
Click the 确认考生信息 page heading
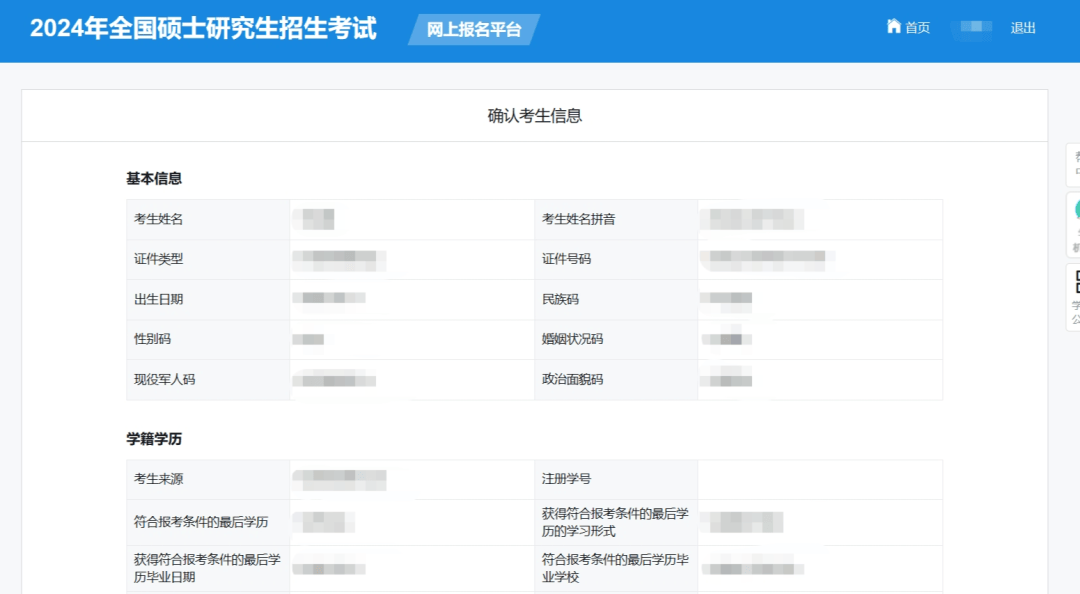pyautogui.click(x=534, y=116)
